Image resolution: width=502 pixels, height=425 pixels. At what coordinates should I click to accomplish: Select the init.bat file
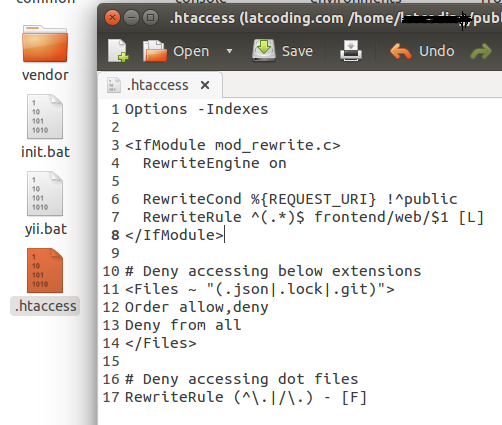[45, 126]
